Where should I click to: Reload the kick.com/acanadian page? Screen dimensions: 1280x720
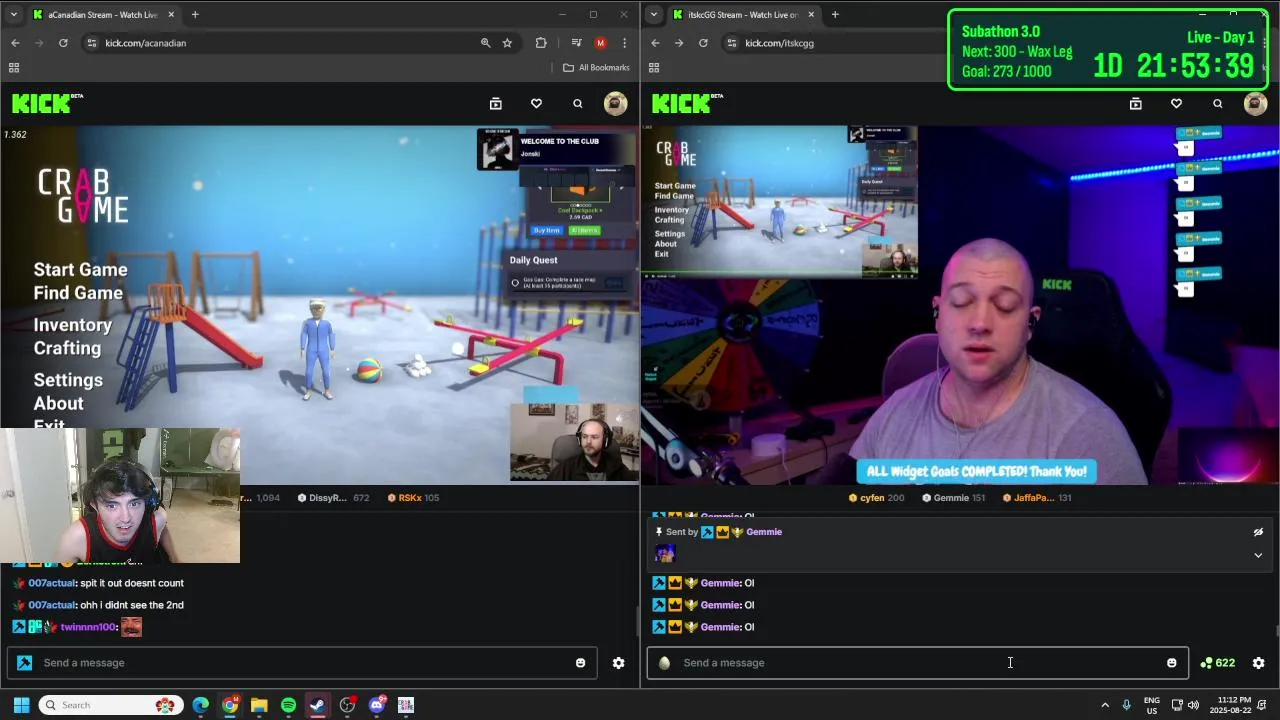point(63,43)
